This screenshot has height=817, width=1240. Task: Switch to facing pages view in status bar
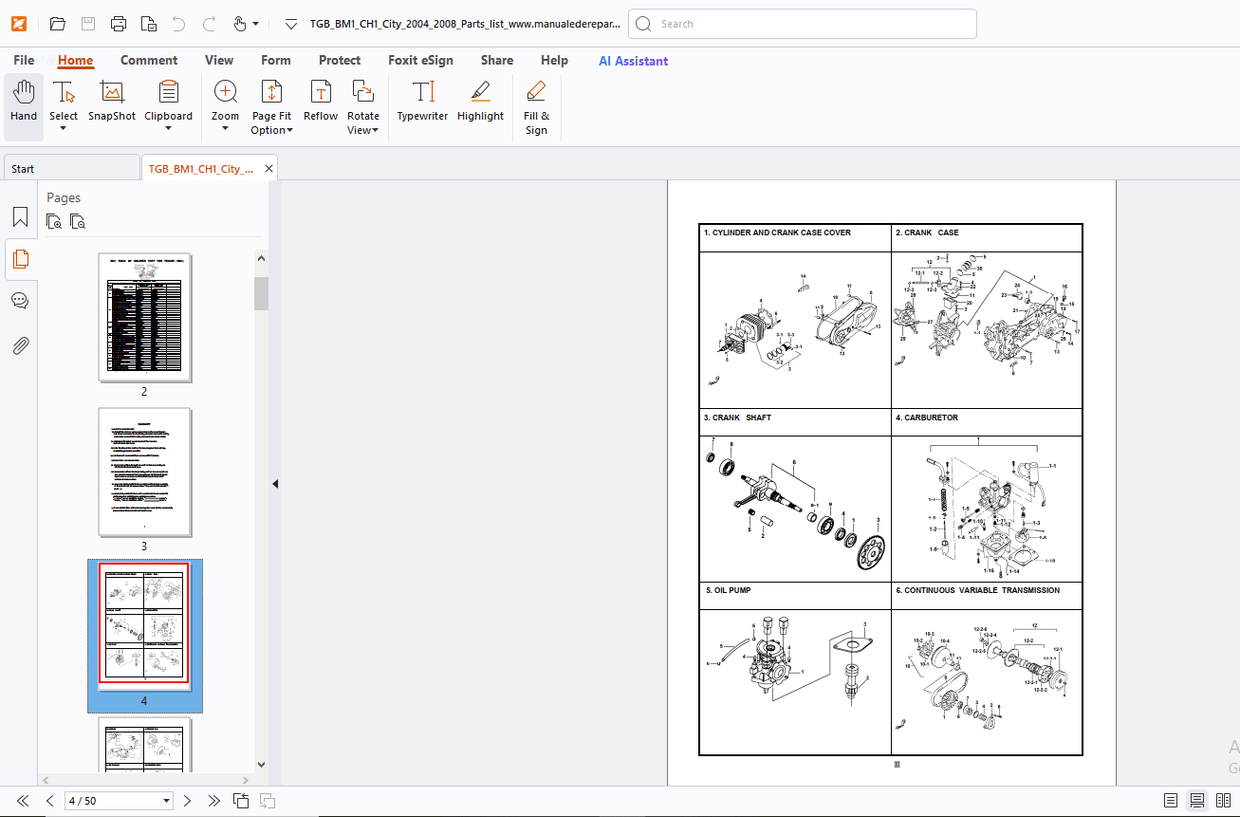(1223, 801)
